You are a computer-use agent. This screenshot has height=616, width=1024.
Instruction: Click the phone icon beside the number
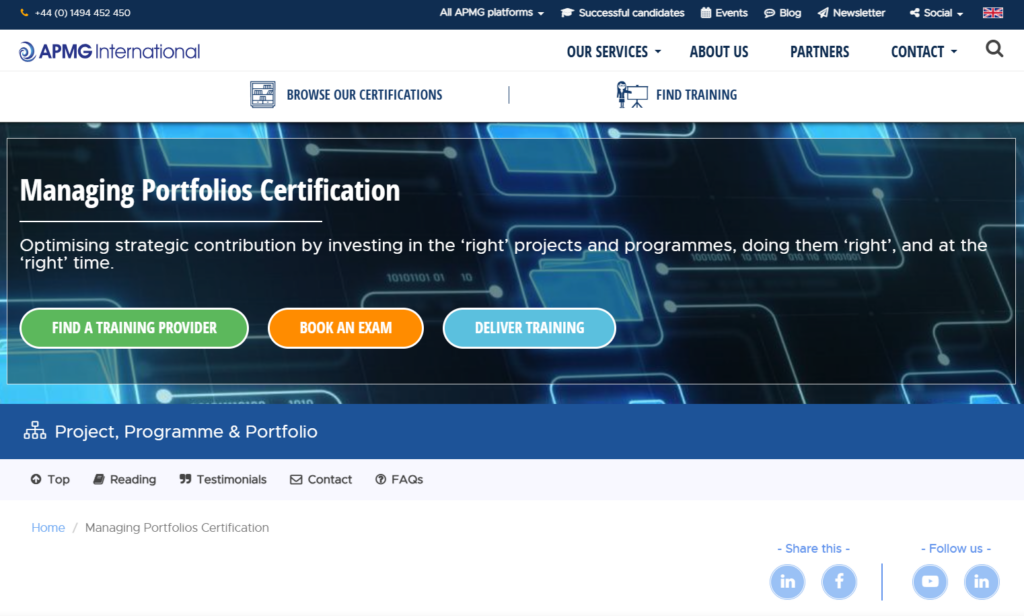24,13
